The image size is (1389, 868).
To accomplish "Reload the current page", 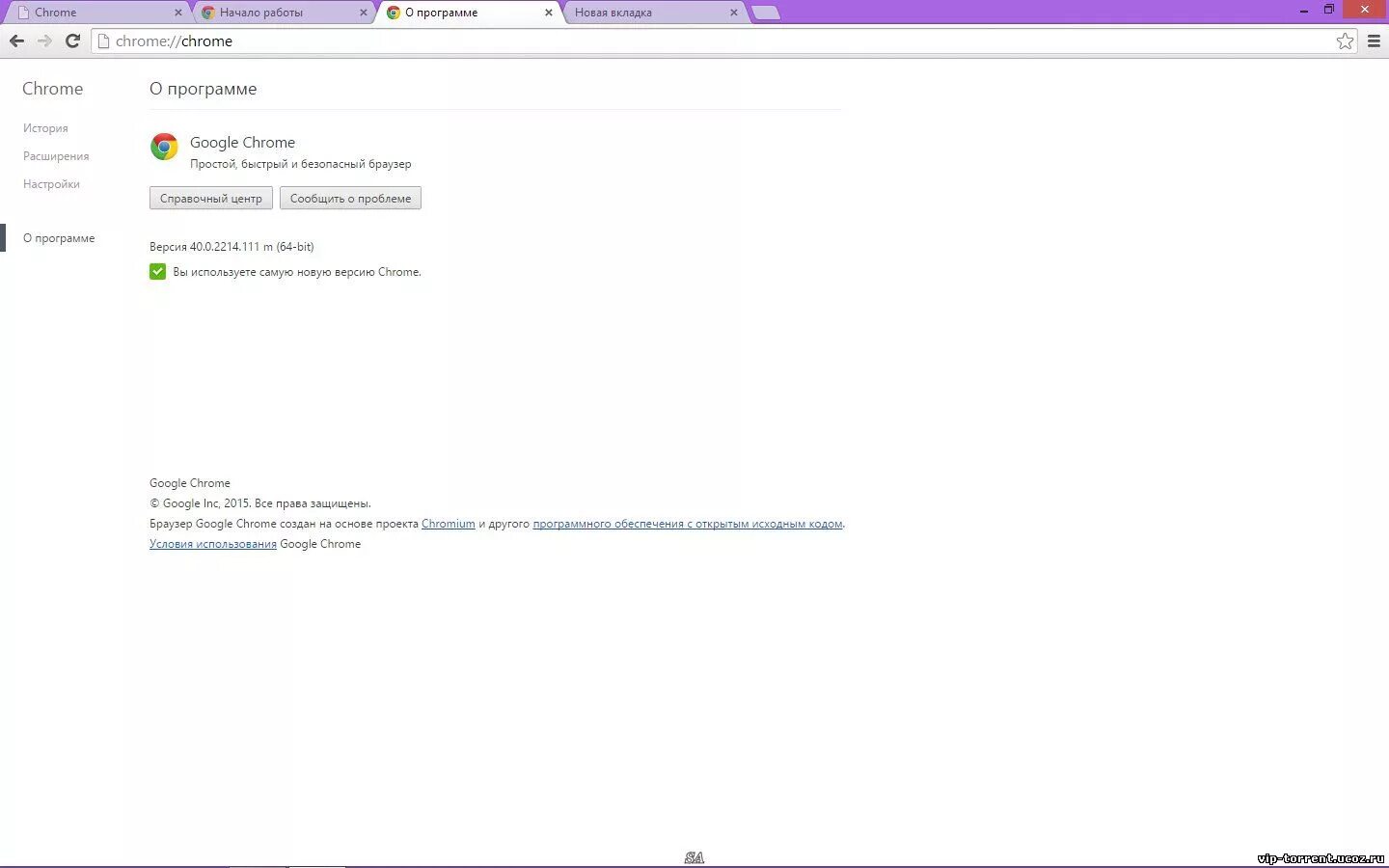I will [x=72, y=41].
